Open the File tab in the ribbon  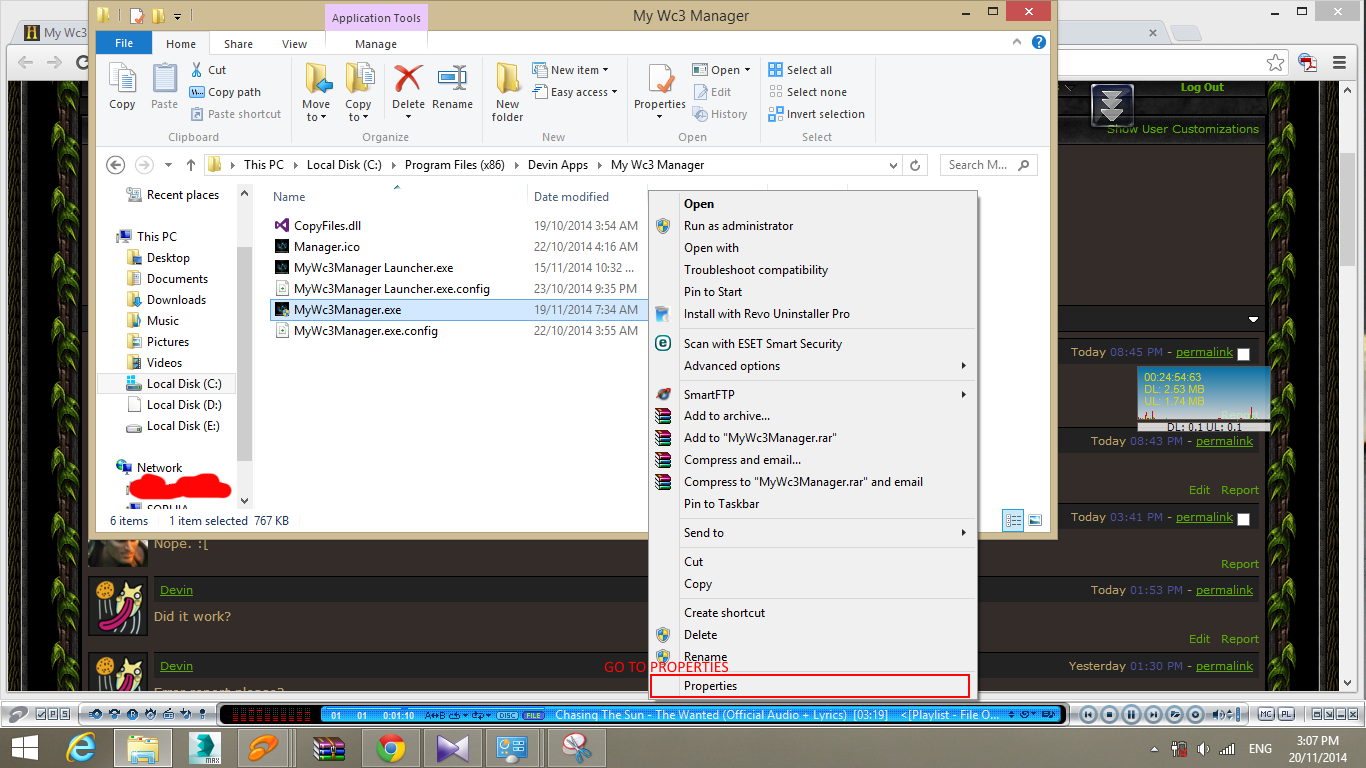click(124, 44)
